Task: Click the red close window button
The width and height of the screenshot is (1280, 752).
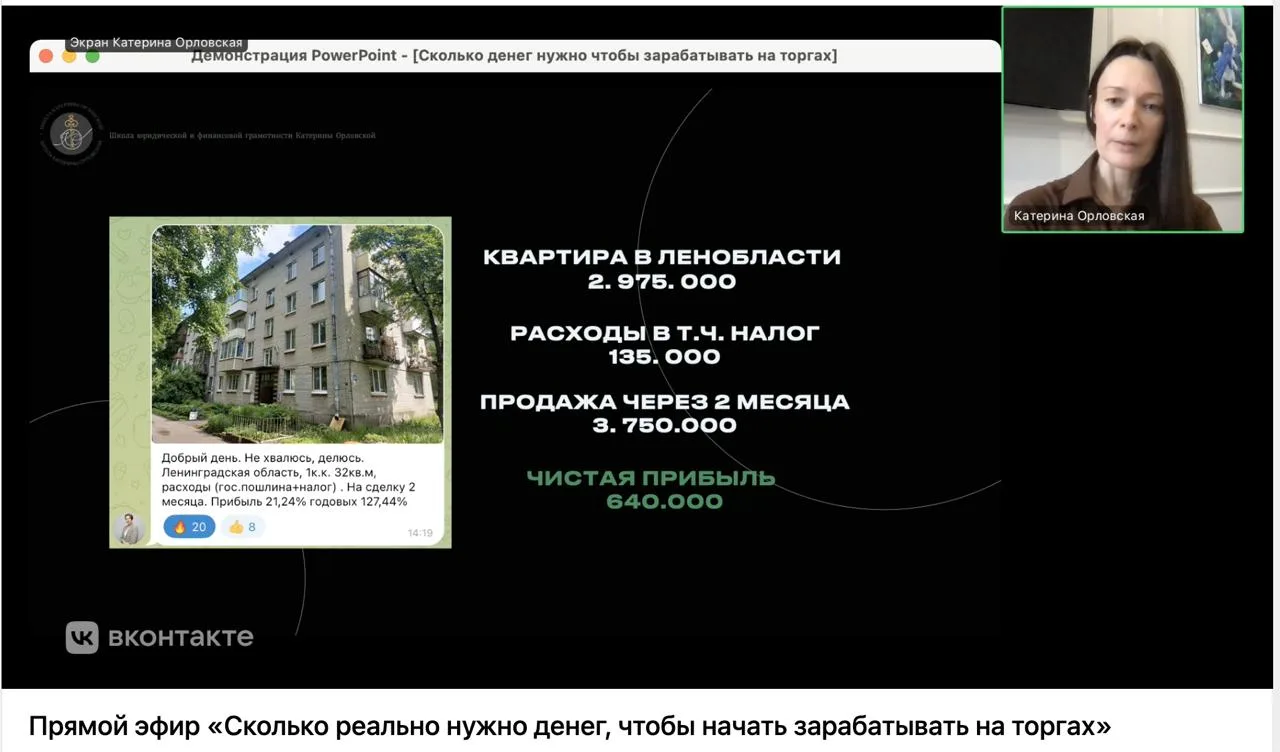Action: [45, 56]
